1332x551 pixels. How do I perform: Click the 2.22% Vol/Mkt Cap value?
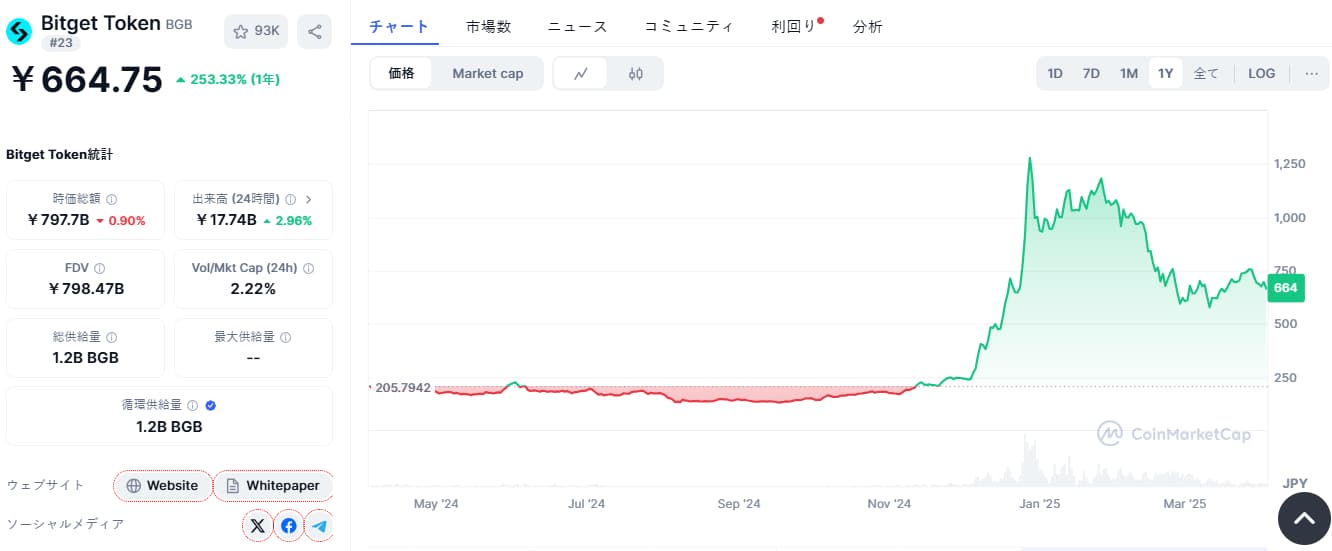tap(253, 289)
